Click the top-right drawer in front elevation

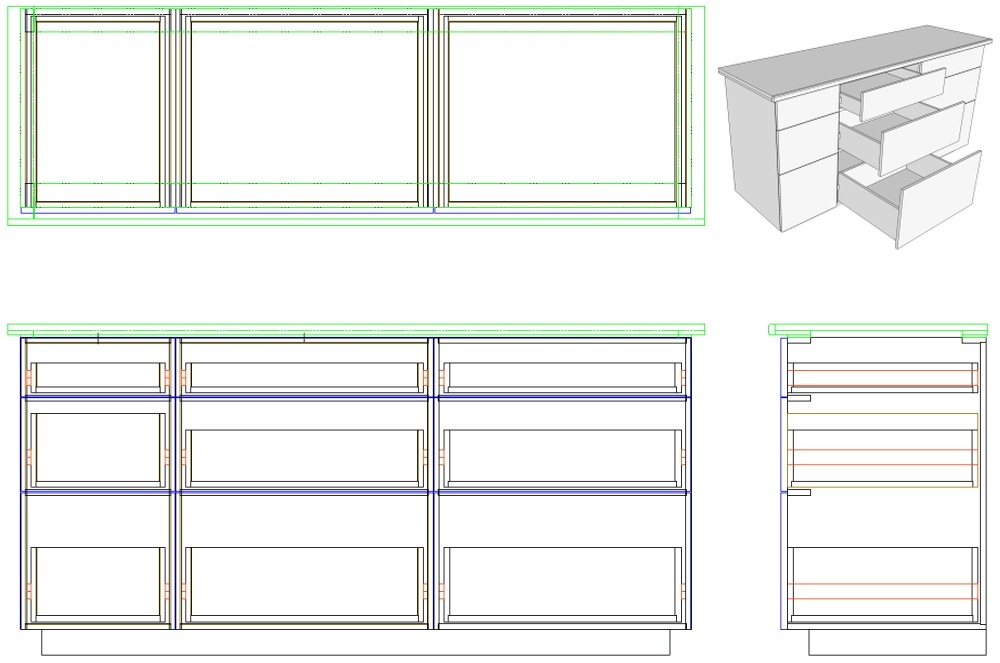560,375
